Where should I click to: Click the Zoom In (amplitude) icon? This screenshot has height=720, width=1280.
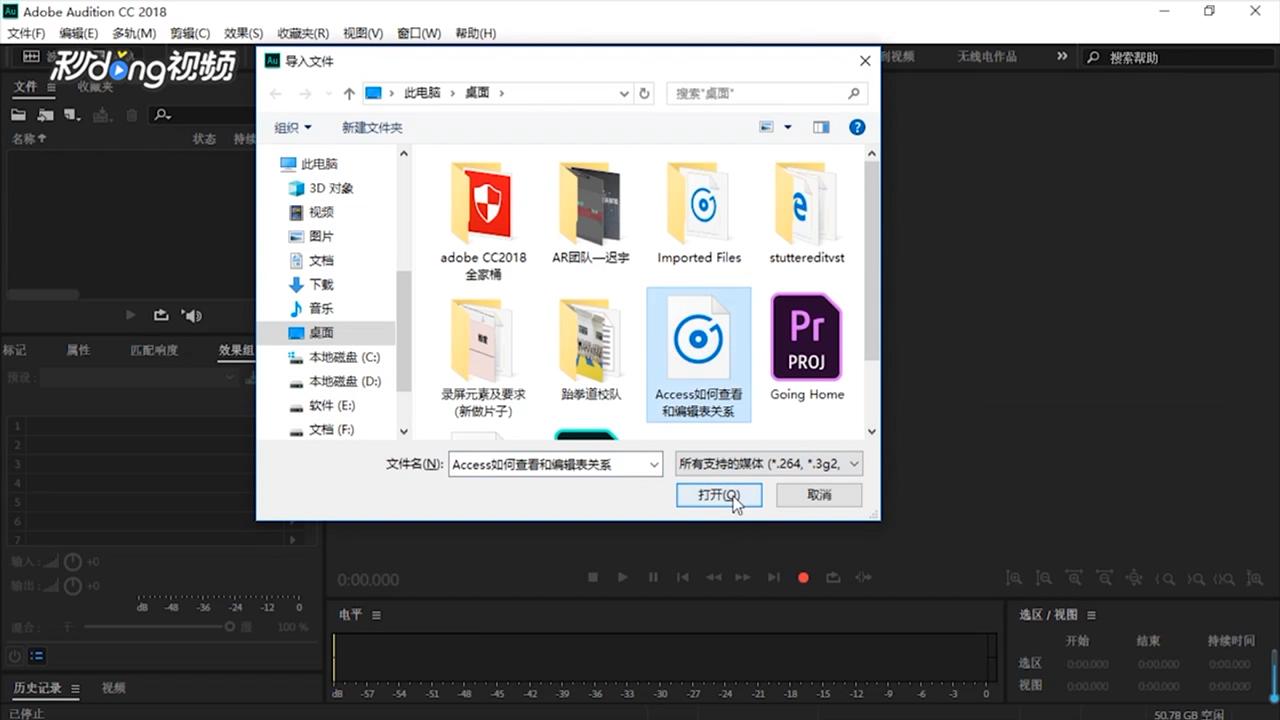[1014, 578]
